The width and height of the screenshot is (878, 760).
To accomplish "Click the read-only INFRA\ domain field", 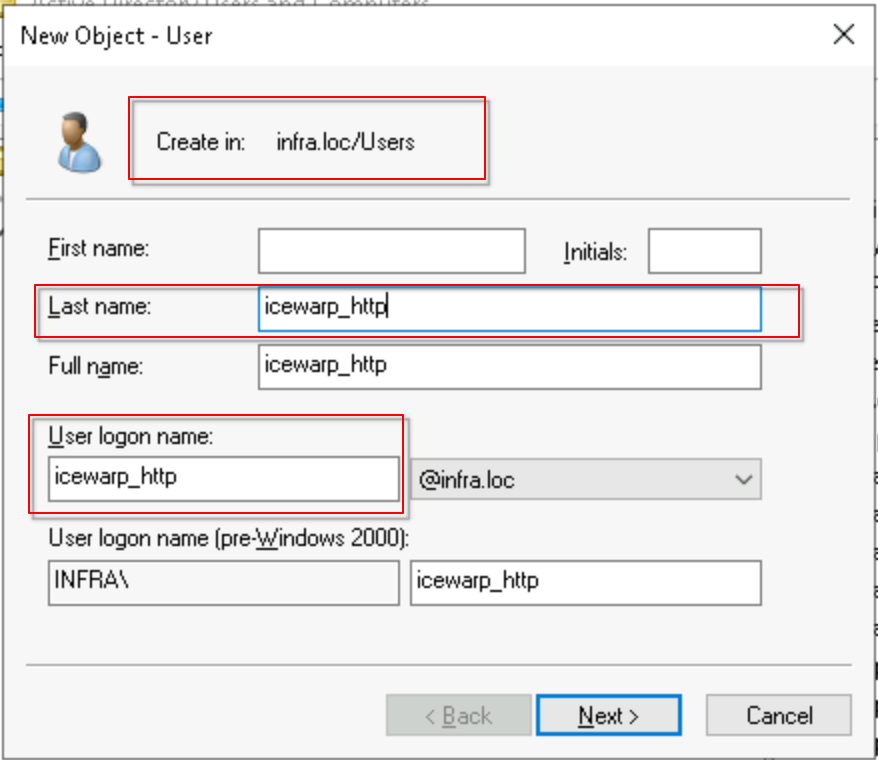I will coord(223,582).
